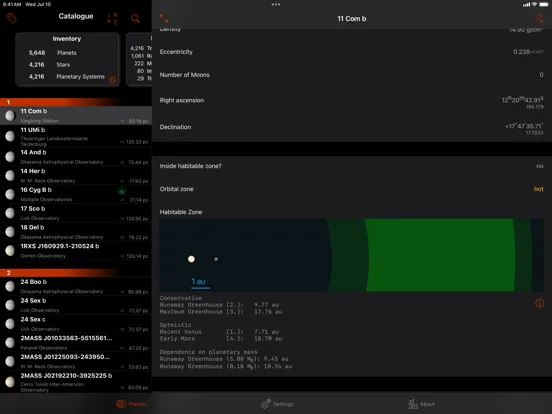552x414 pixels.
Task: Tap the Inventory summary card
Action: pyautogui.click(x=67, y=59)
